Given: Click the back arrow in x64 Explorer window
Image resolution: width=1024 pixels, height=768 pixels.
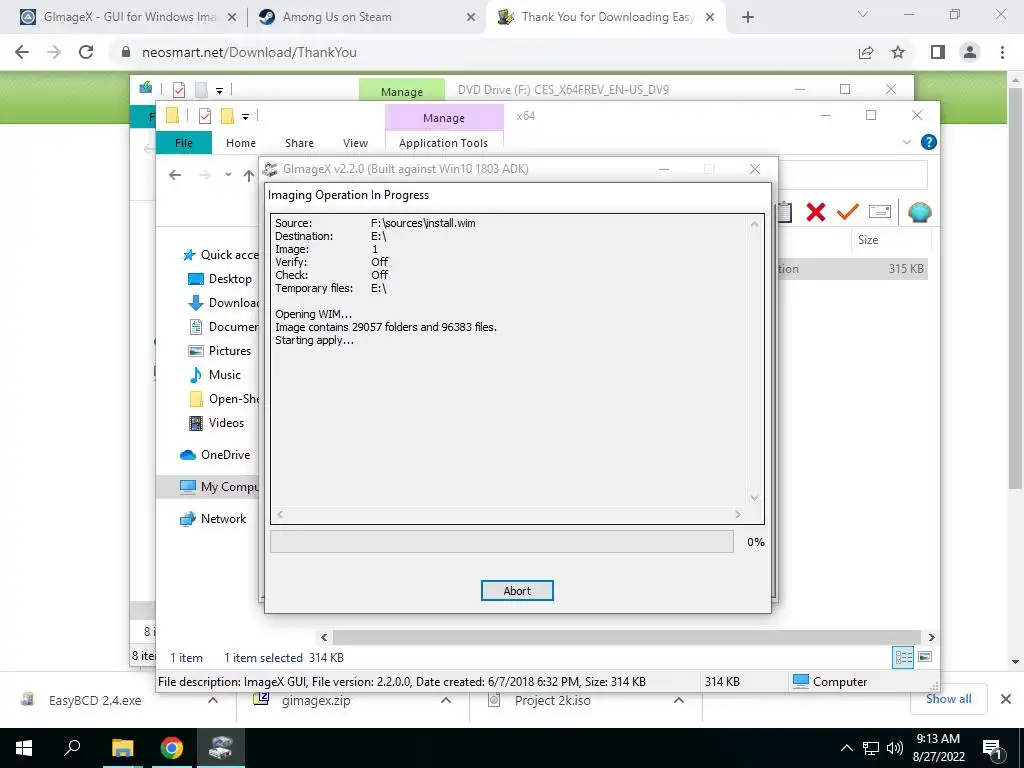Looking at the screenshot, I should pos(174,174).
